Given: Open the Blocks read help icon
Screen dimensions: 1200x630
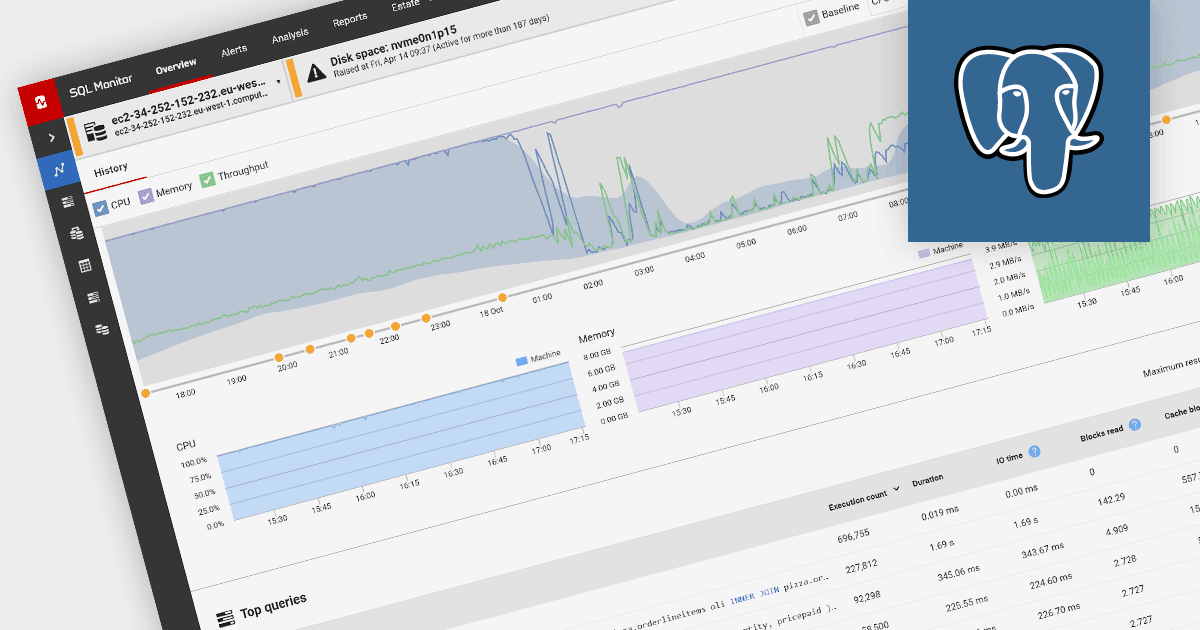Looking at the screenshot, I should click(1135, 424).
